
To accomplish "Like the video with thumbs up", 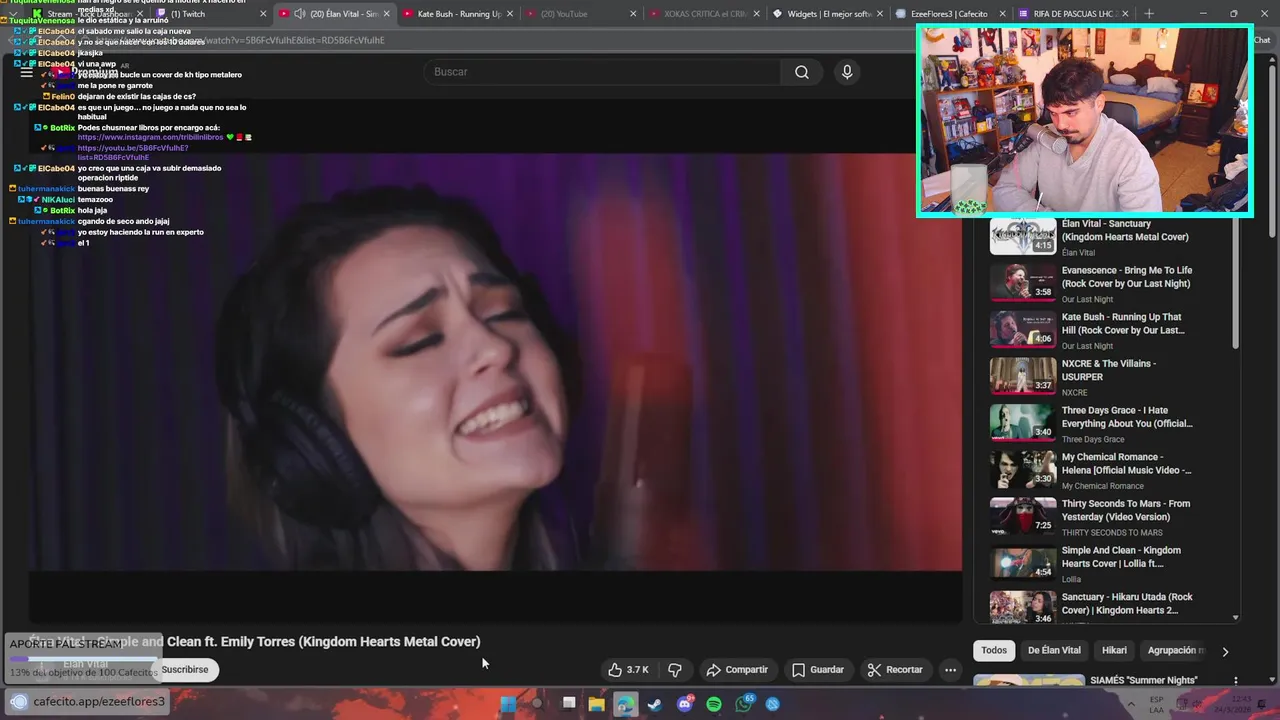I will pyautogui.click(x=629, y=670).
